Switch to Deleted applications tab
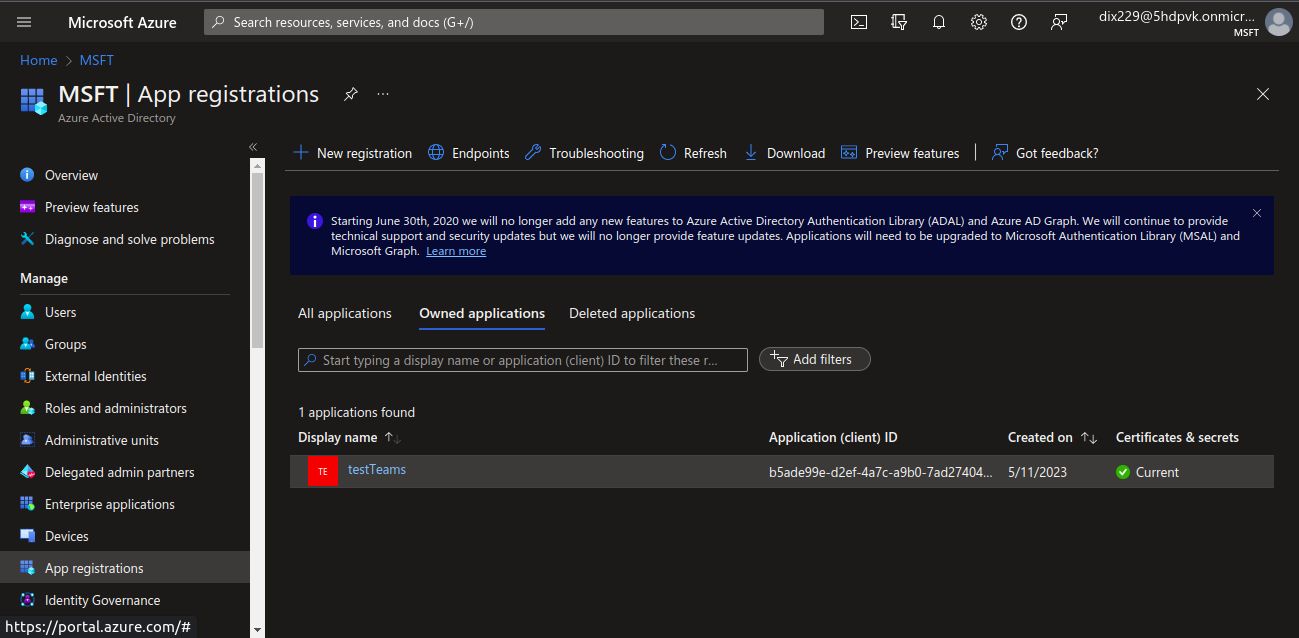The height and width of the screenshot is (638, 1299). click(632, 313)
